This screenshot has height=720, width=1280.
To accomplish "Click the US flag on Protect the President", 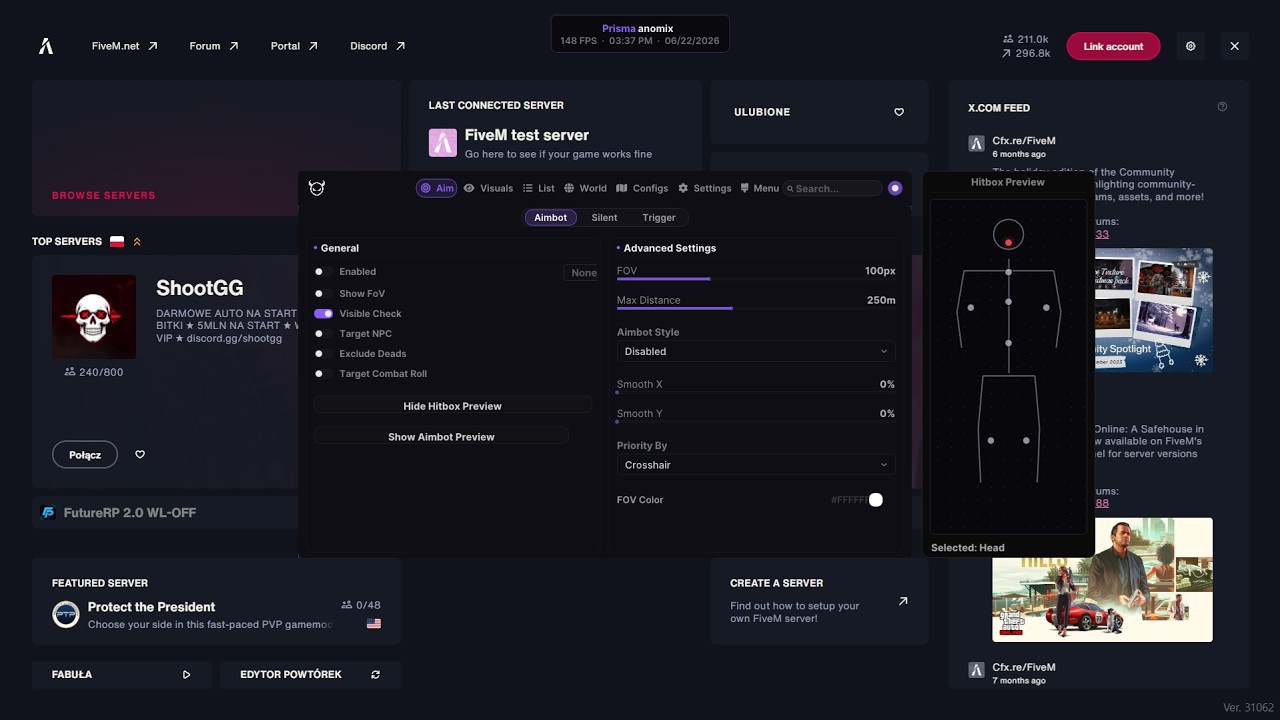I will (x=374, y=624).
